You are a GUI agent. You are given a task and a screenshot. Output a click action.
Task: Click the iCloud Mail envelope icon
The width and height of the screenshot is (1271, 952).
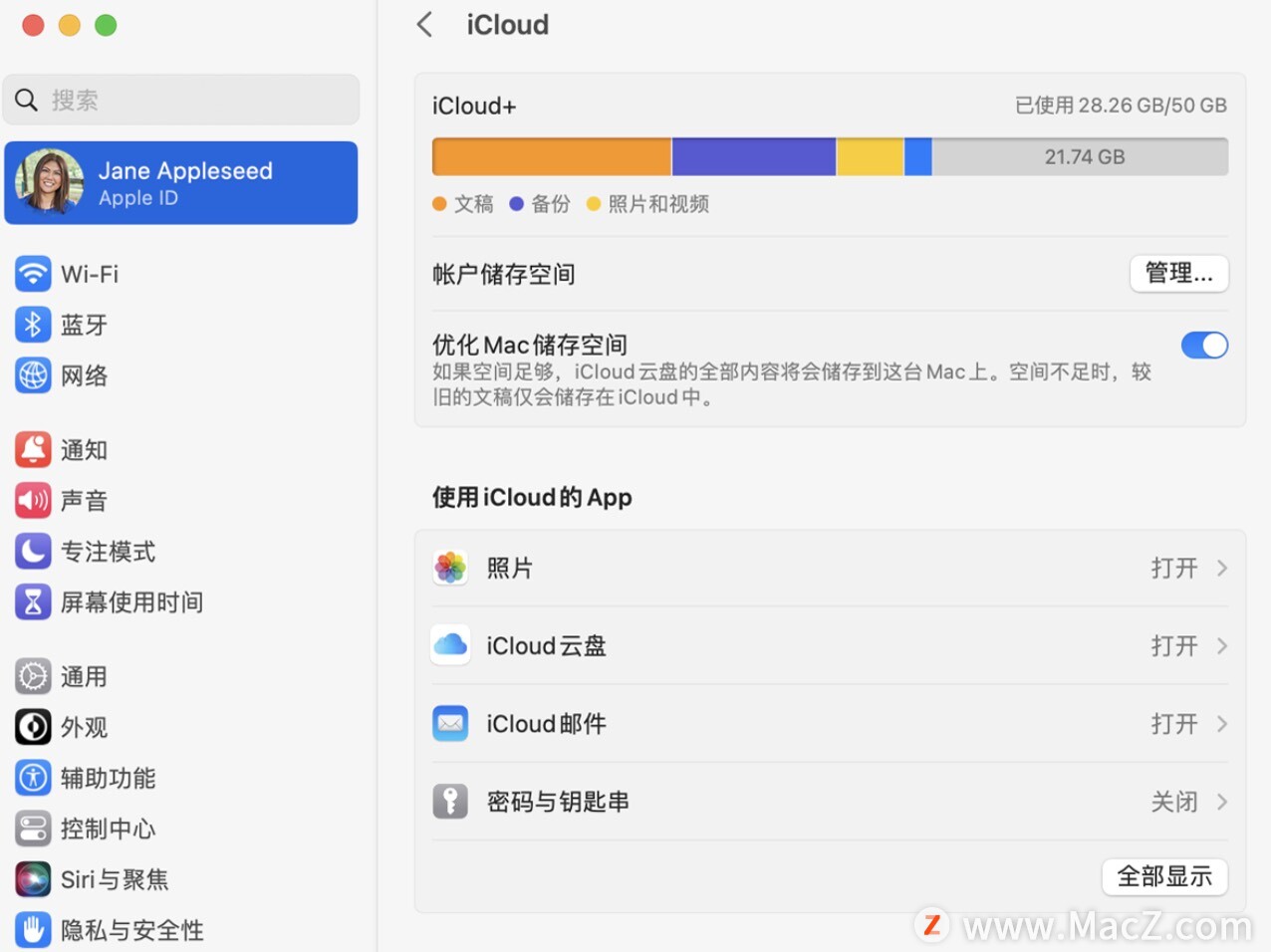[x=450, y=723]
